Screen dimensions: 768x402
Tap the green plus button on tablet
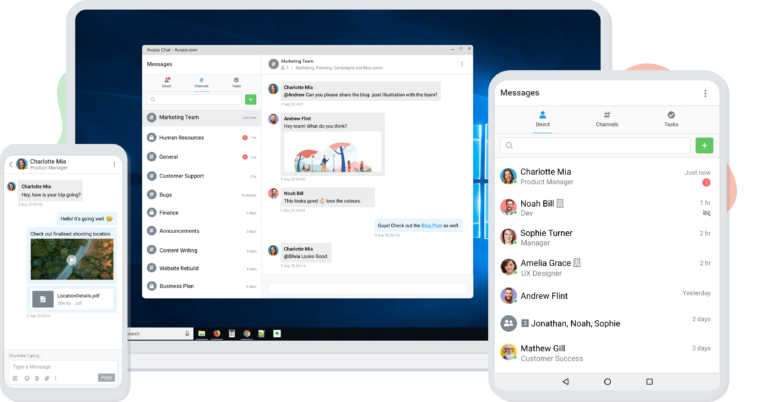[704, 145]
